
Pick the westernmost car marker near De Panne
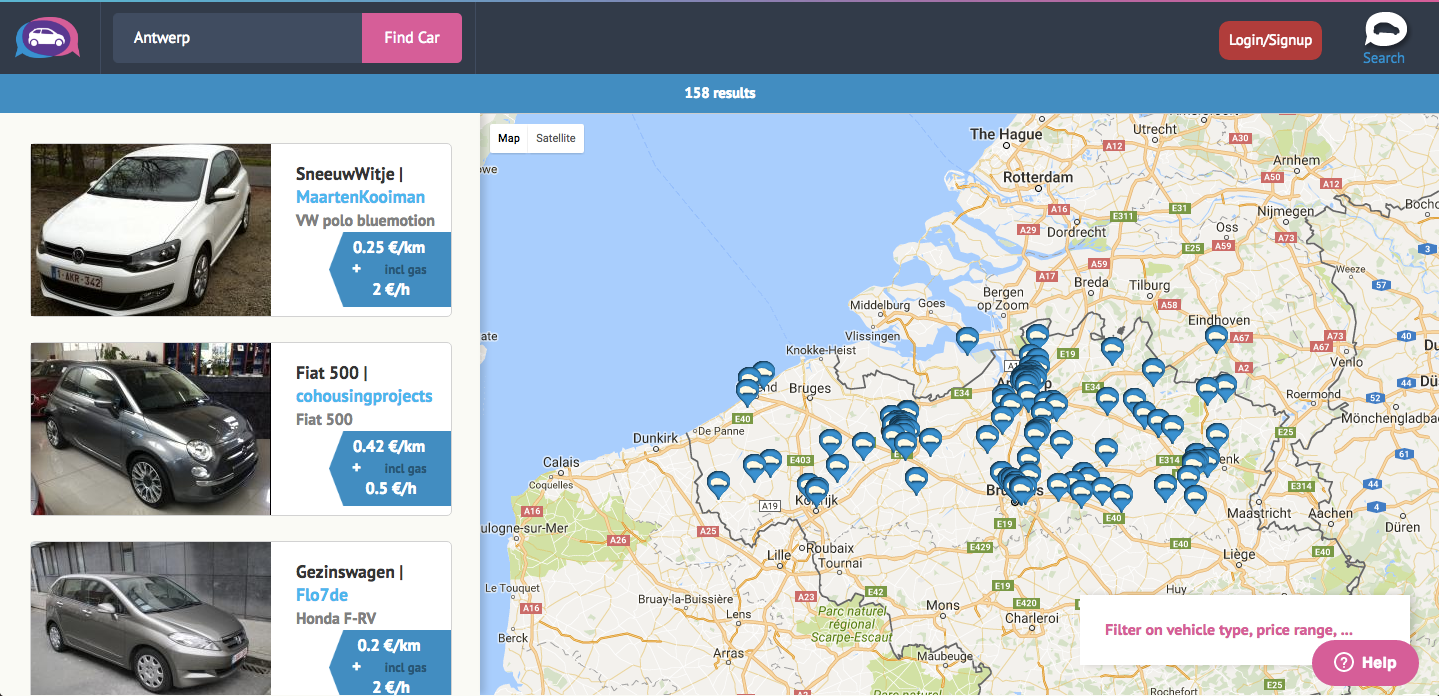pyautogui.click(x=718, y=486)
